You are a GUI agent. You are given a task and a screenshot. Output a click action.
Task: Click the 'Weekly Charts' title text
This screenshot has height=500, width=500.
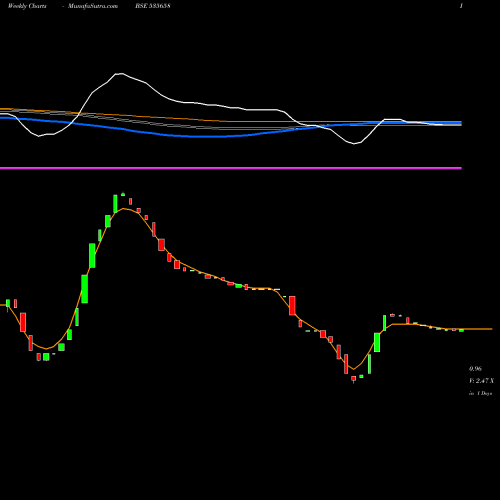coord(27,6)
